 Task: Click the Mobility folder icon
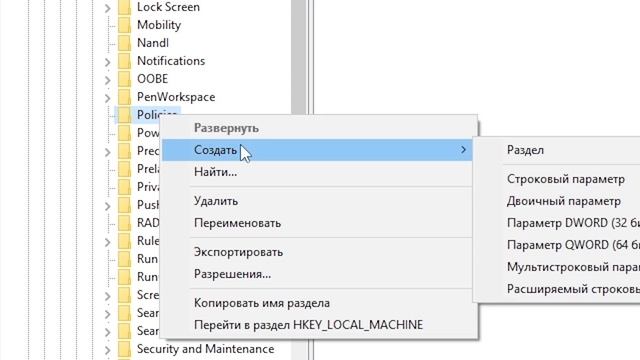(124, 25)
